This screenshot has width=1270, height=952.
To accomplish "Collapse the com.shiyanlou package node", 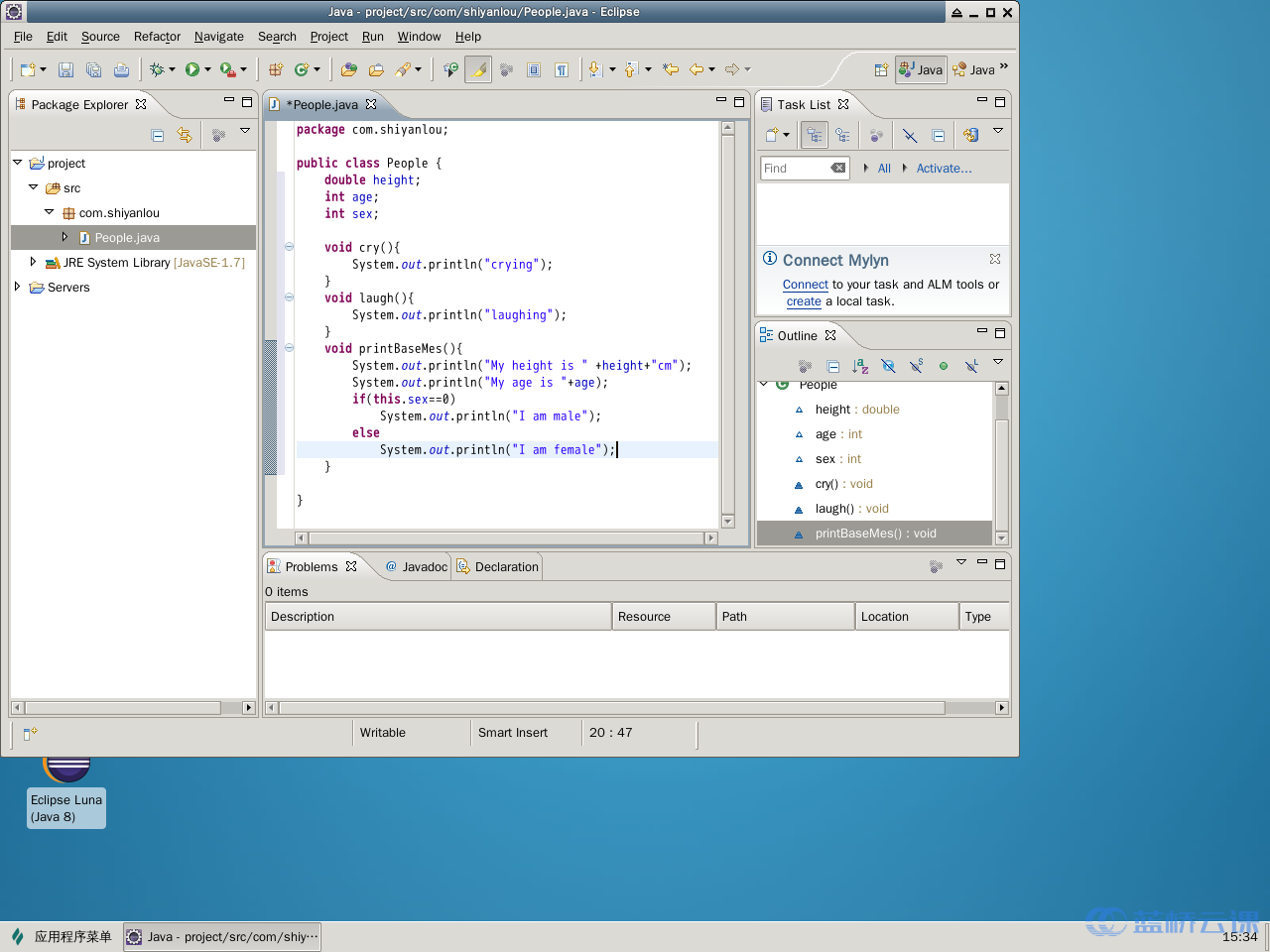I will coord(49,211).
